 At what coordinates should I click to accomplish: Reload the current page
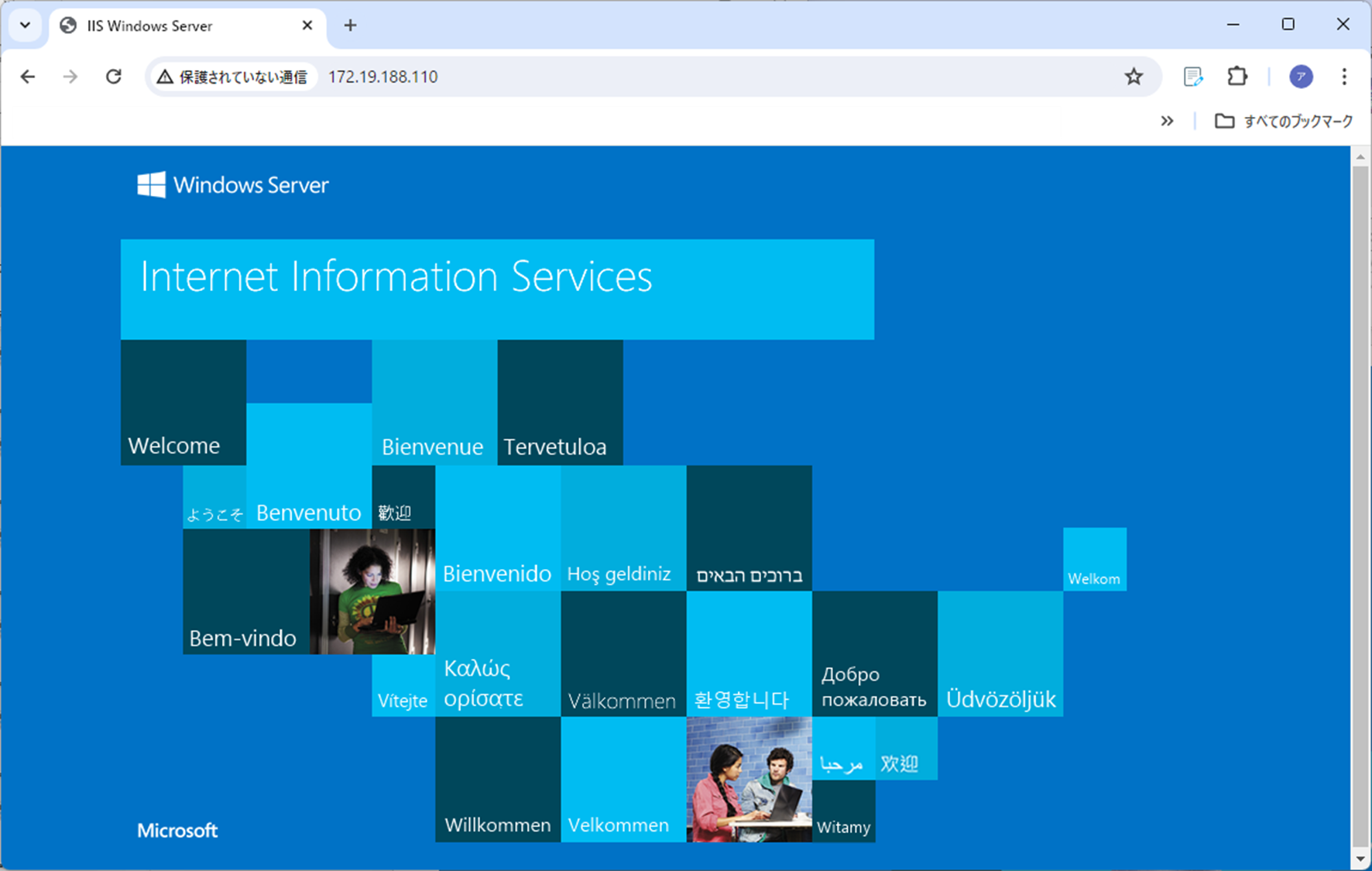[114, 77]
